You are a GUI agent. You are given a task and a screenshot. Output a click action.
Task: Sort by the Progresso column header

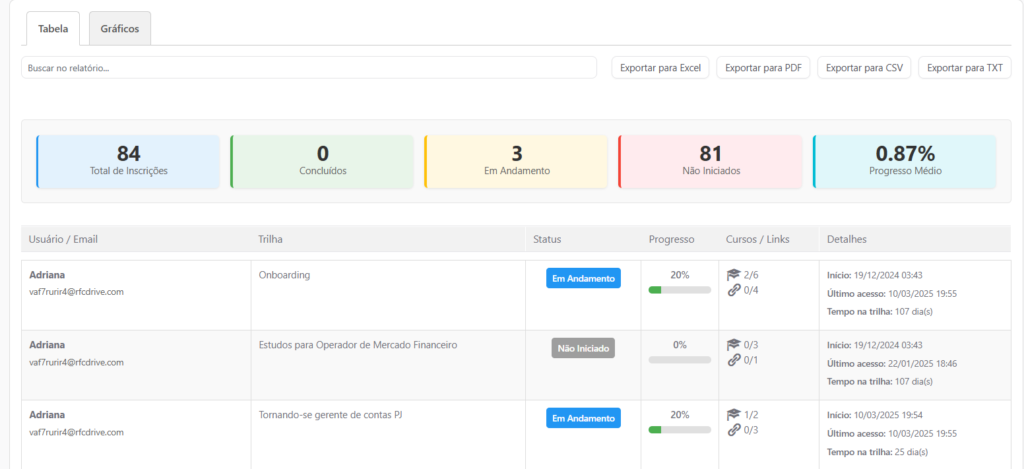[671, 240]
